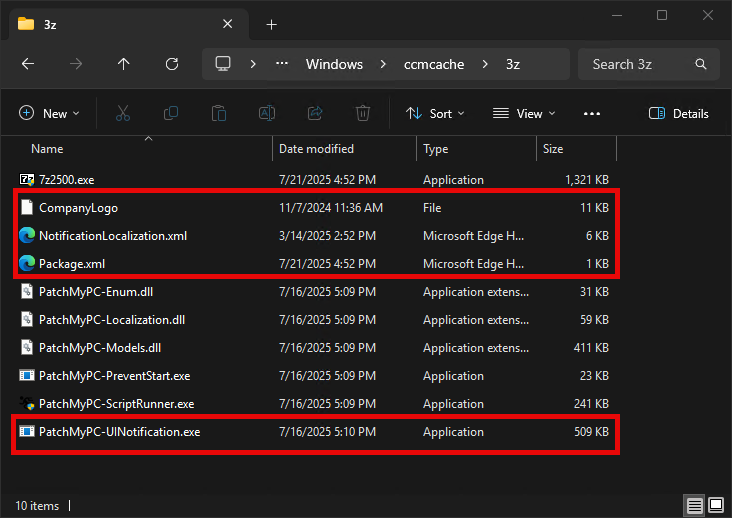Click the 10 items status text

(x=37, y=505)
